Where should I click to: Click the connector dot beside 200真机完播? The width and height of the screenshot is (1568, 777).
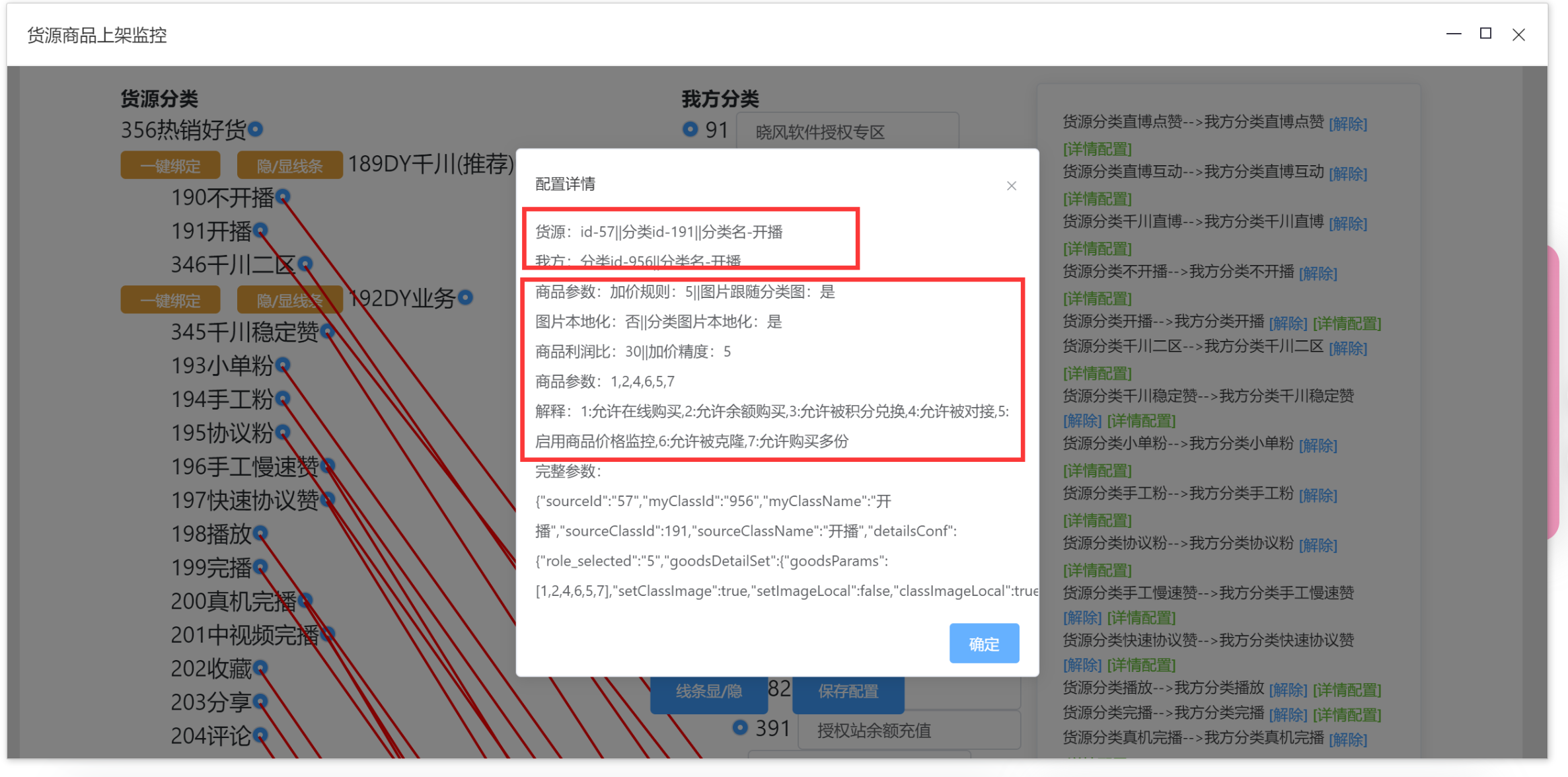pos(305,600)
